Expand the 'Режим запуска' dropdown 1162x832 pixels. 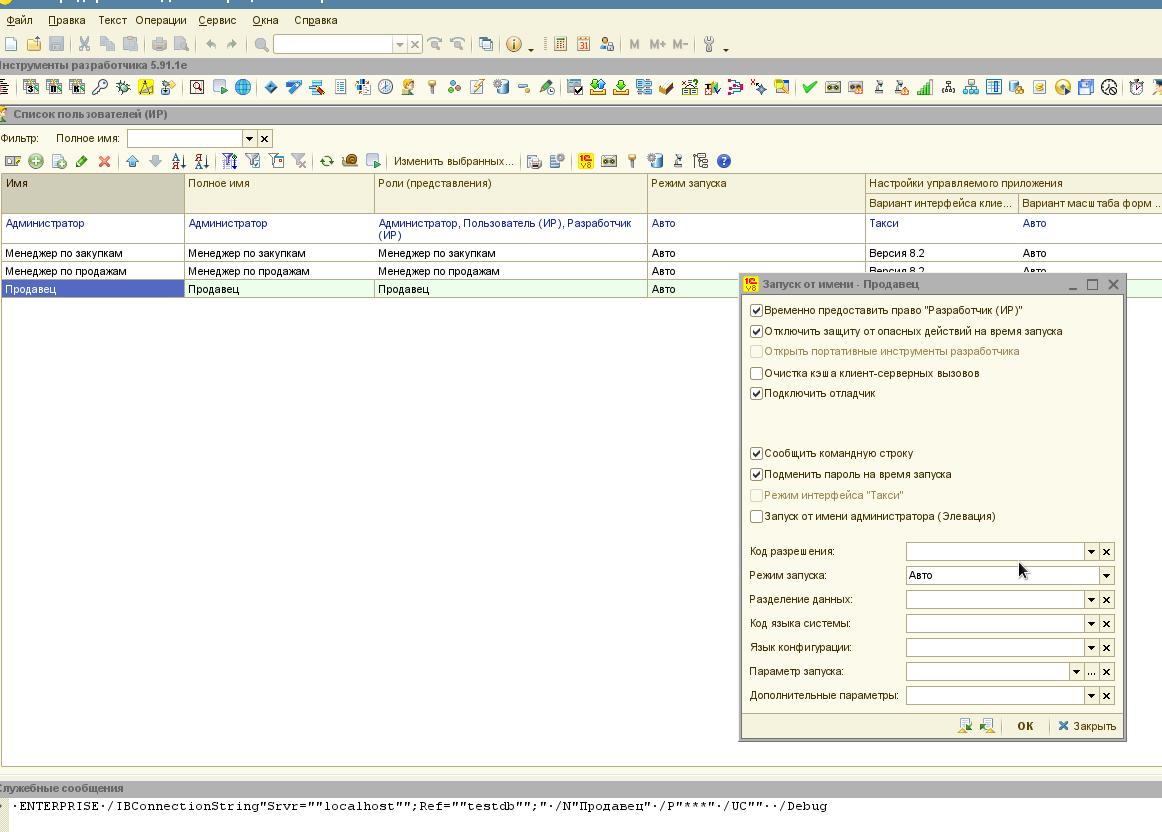pyautogui.click(x=1106, y=576)
